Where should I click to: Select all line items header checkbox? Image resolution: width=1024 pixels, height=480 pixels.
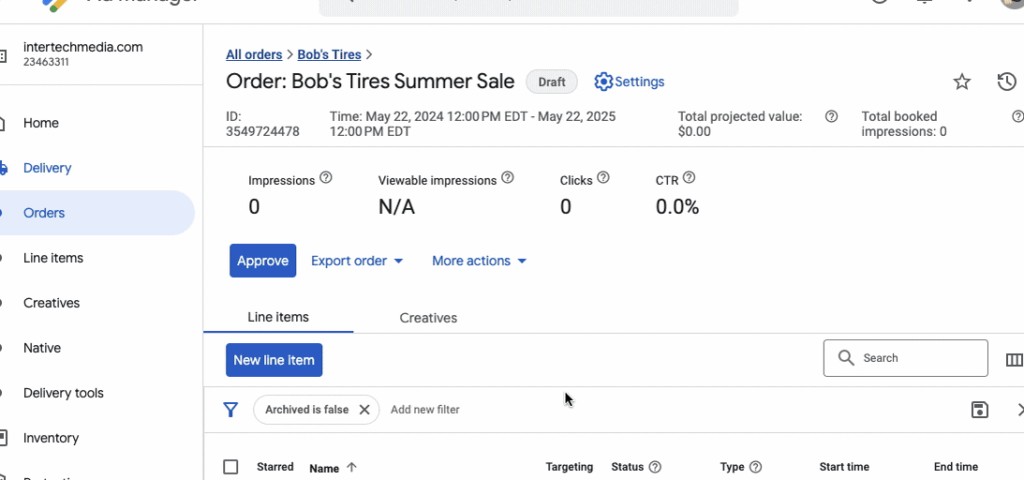point(231,467)
